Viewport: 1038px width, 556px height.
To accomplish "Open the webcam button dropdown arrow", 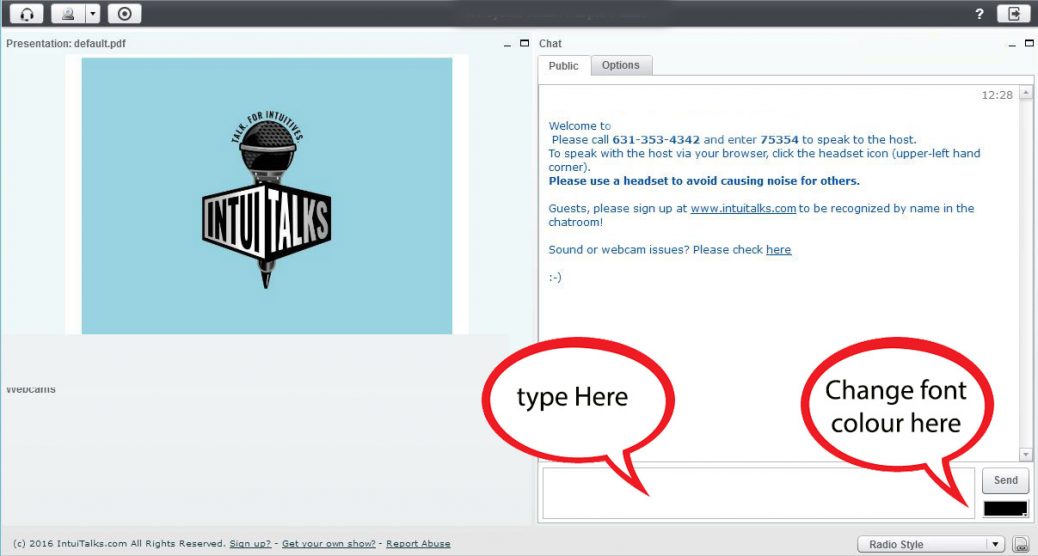I will click(93, 14).
